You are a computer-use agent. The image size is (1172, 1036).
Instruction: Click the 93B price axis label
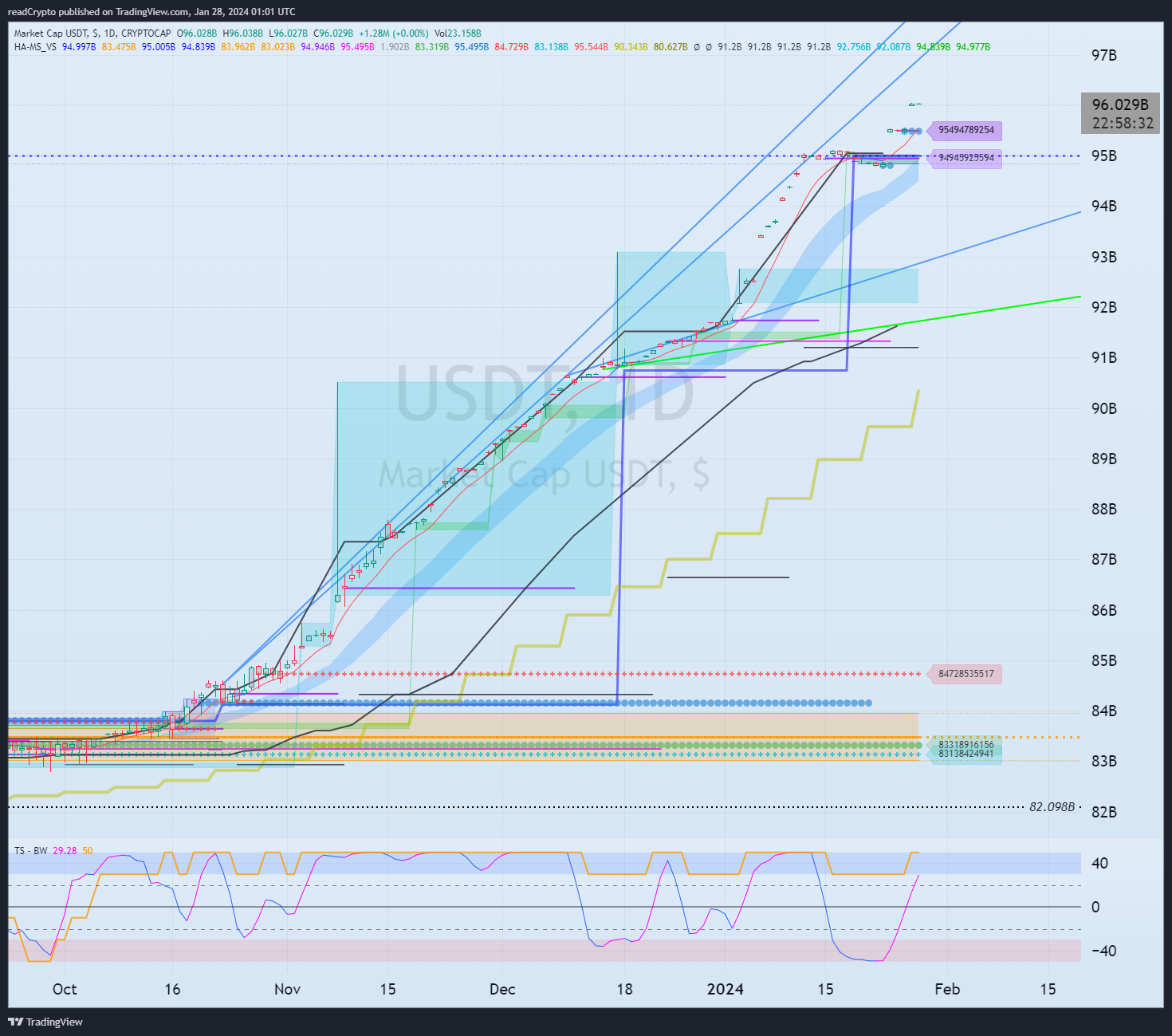(1104, 257)
